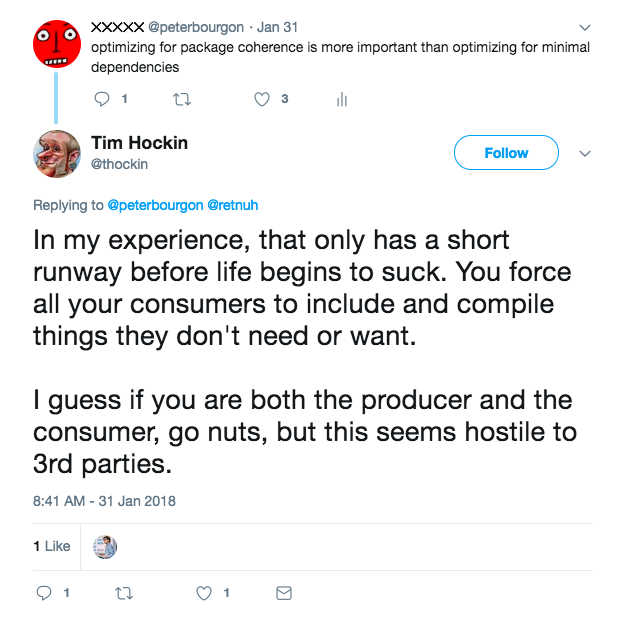The image size is (625, 620).
Task: Follow Tim Hockin
Action: pos(505,153)
